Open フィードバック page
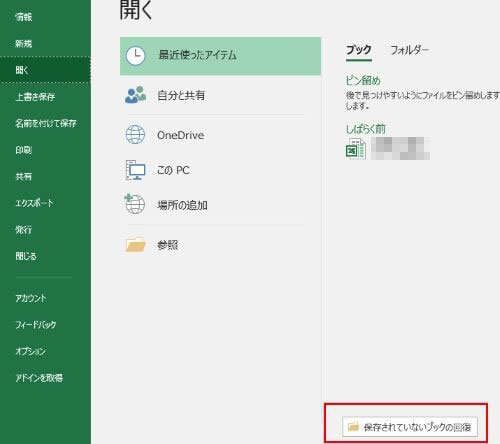Screen dimensions: 500x444 coord(36,324)
